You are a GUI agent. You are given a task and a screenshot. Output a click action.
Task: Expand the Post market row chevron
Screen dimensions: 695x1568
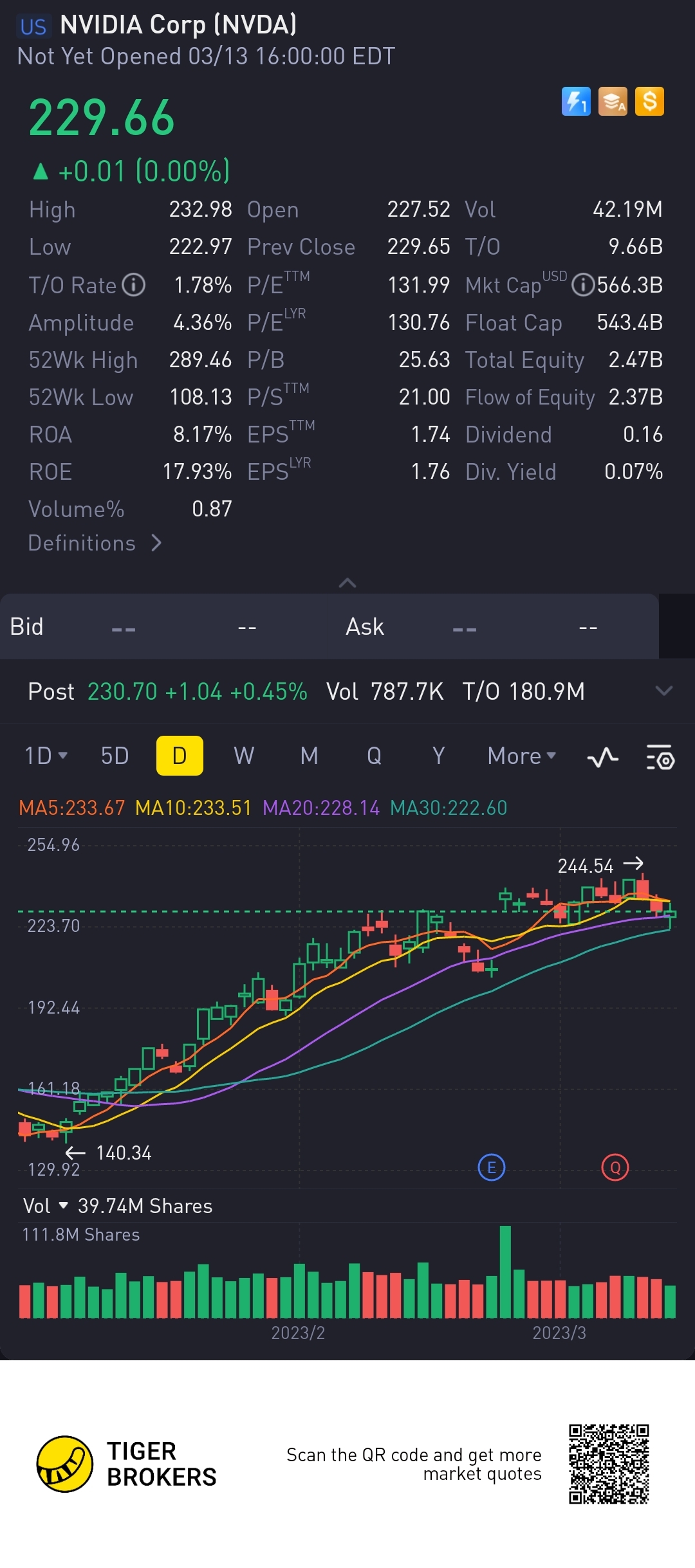point(664,691)
